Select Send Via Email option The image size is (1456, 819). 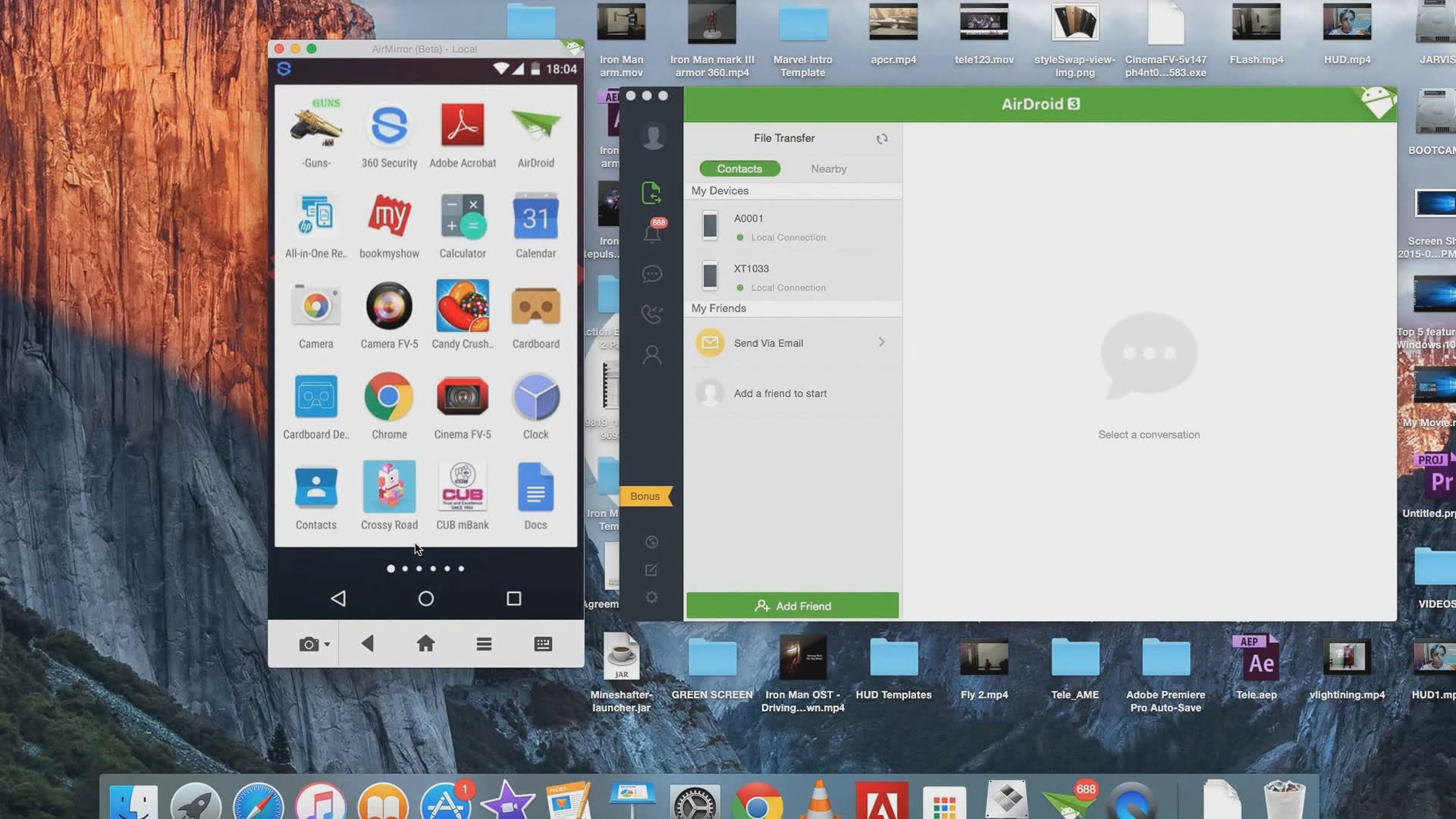point(792,342)
